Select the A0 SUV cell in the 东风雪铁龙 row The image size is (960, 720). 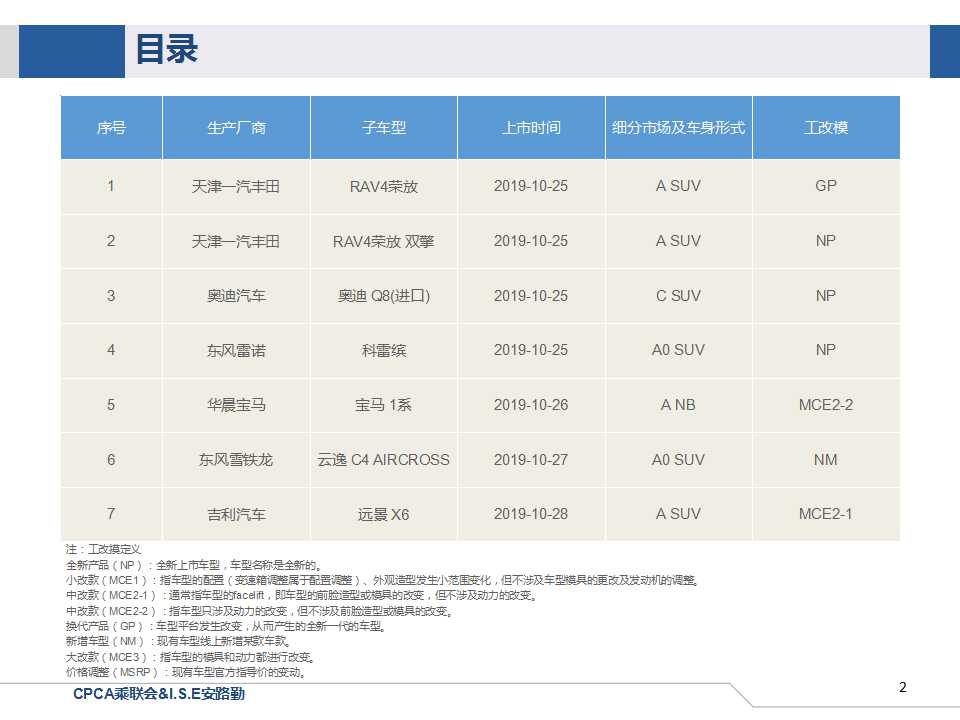click(x=678, y=460)
